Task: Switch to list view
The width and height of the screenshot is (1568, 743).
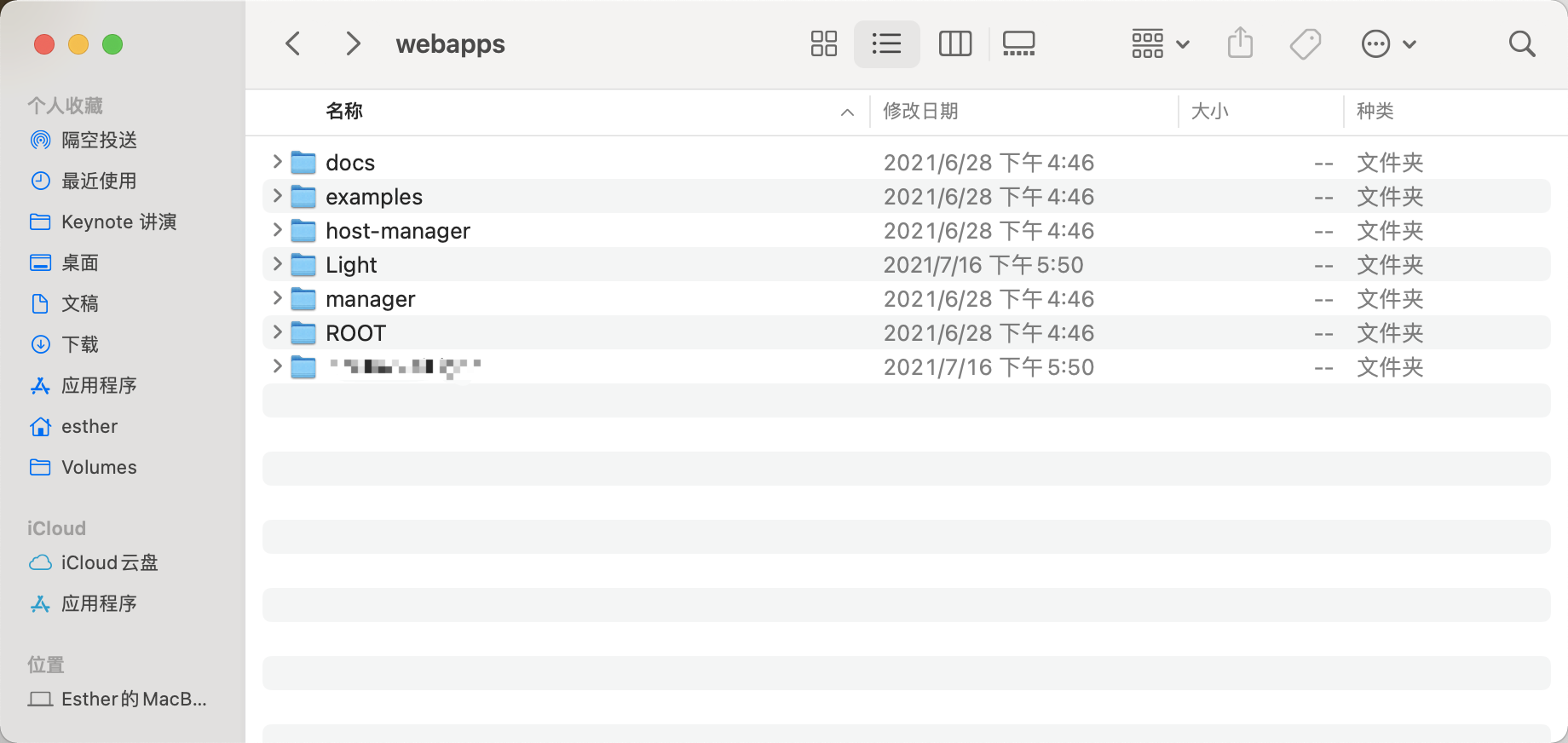Action: point(887,43)
